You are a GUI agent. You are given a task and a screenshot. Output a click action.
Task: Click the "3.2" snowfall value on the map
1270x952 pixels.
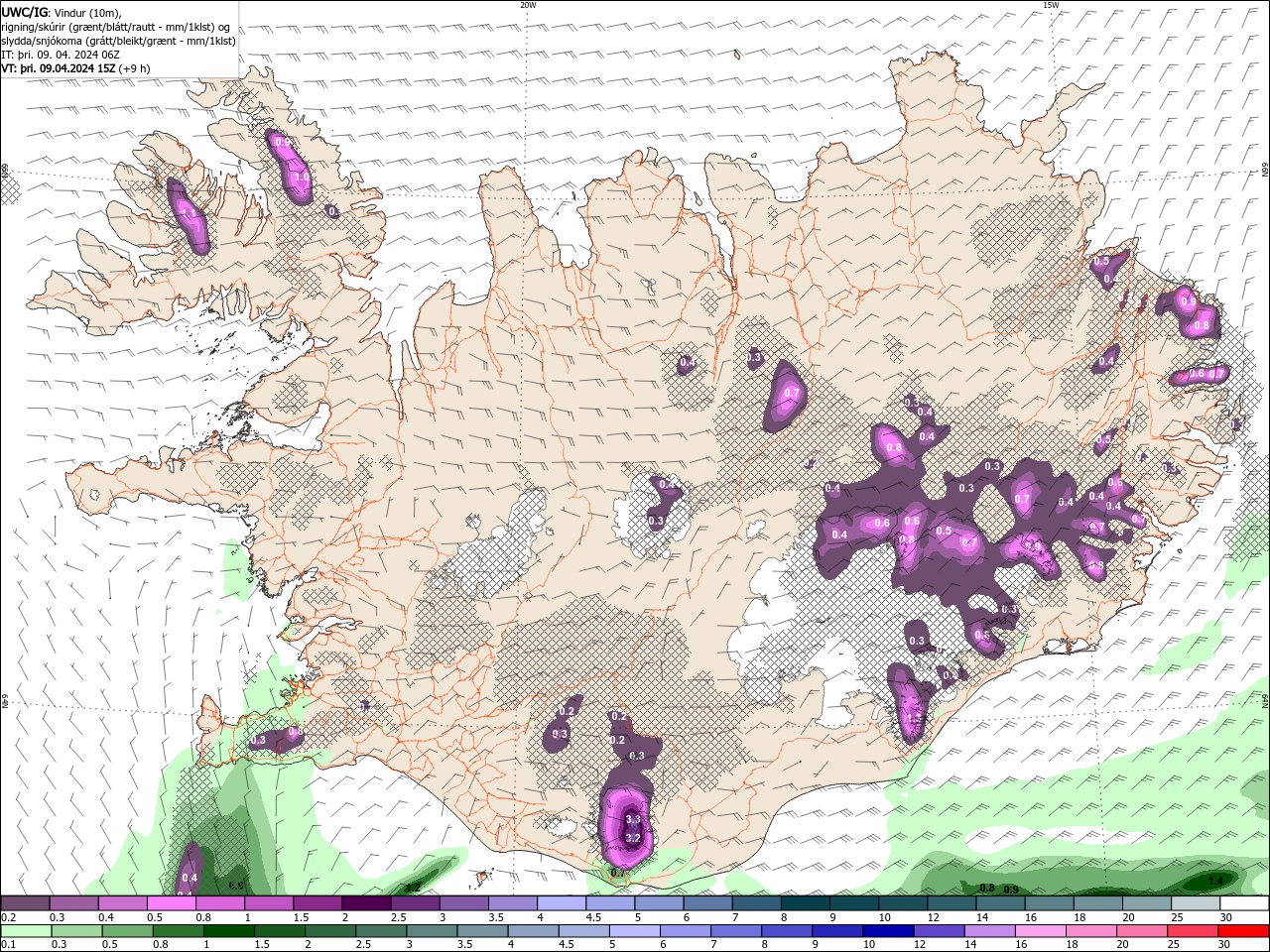click(x=633, y=838)
